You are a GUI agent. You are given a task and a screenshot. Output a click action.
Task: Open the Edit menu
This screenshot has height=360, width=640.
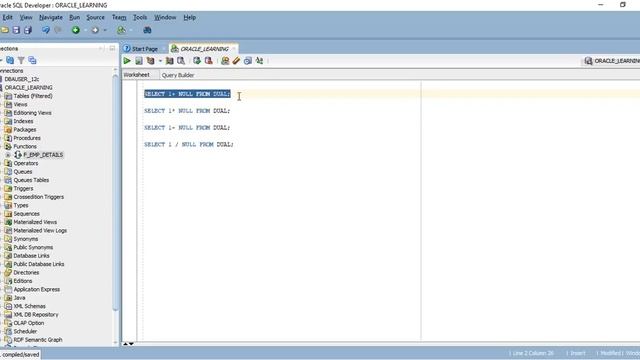[x=7, y=17]
